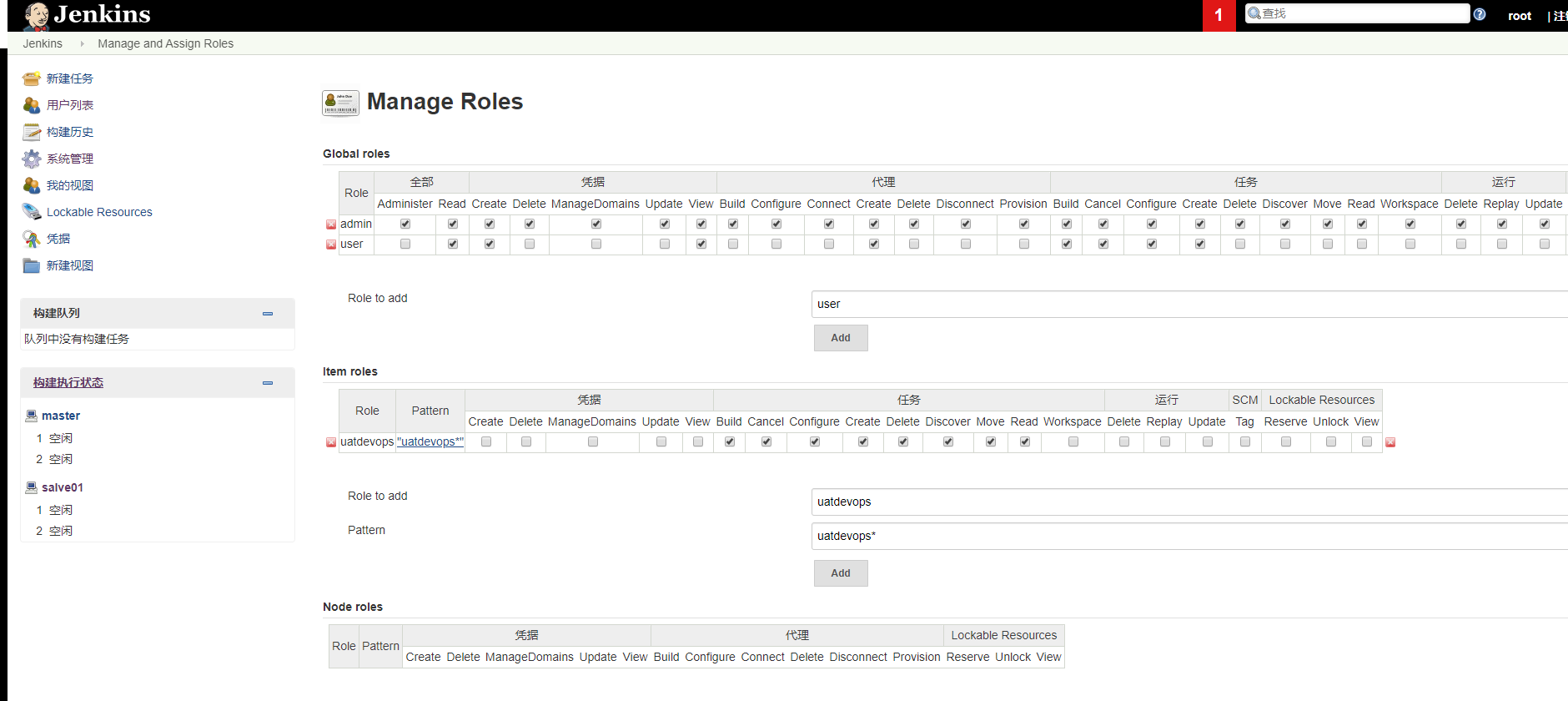Click Add button for item role
The image size is (1568, 701).
point(841,573)
